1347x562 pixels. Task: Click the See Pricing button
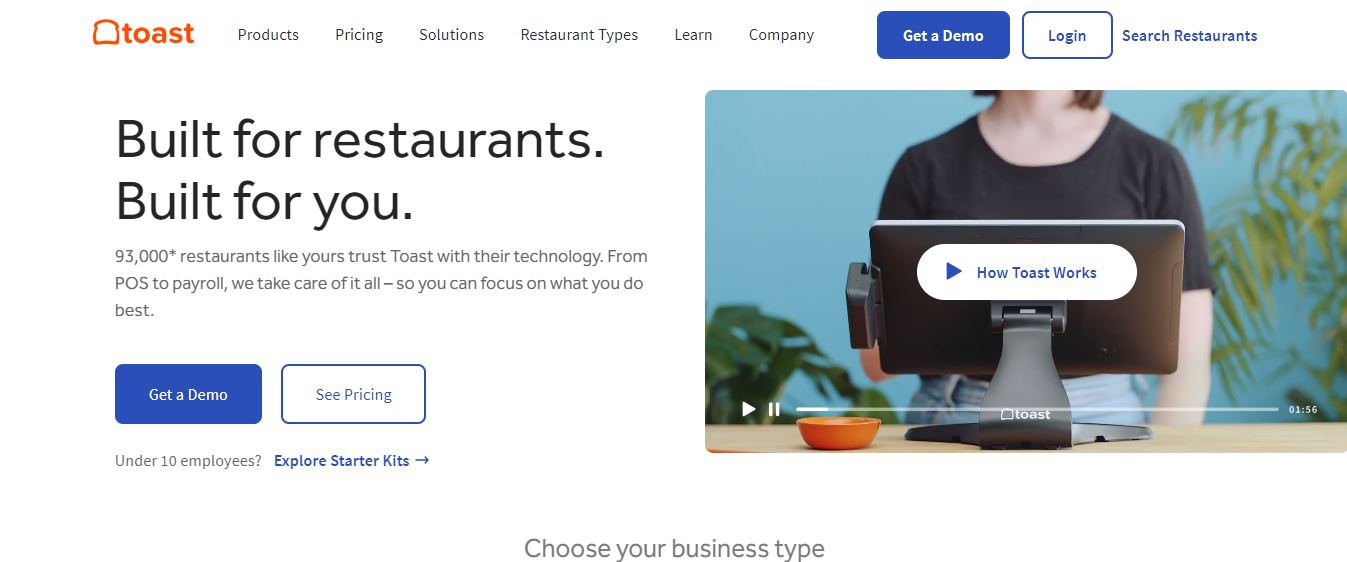[x=353, y=394]
